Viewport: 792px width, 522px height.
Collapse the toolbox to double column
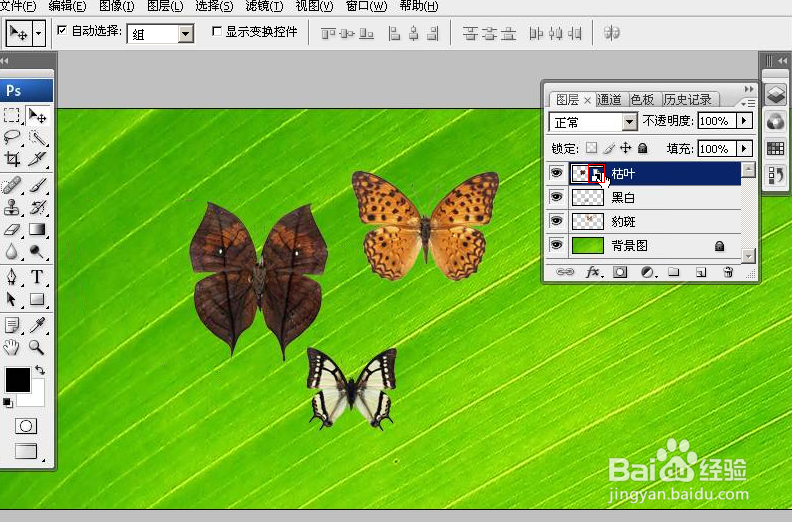coord(5,61)
